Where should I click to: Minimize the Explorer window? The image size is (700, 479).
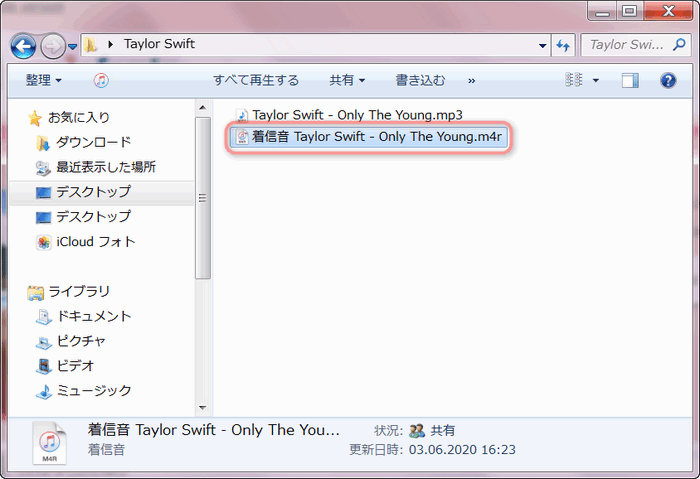[602, 12]
